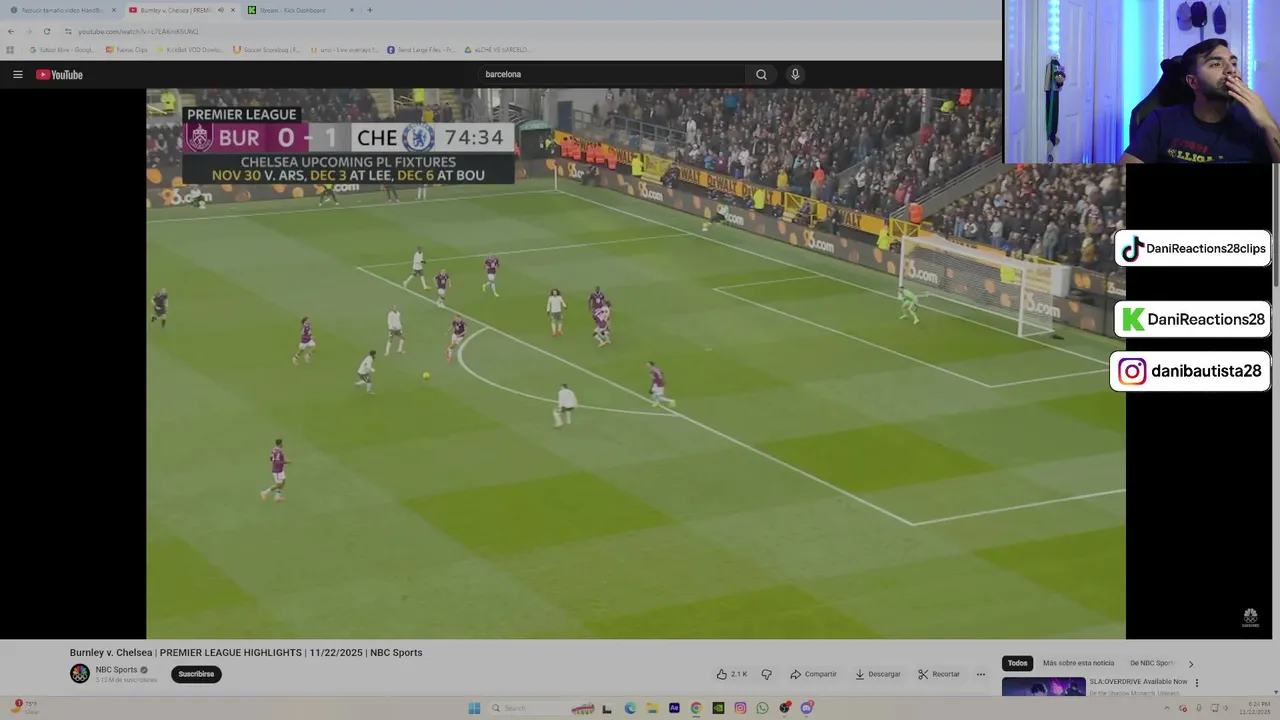The width and height of the screenshot is (1280, 720).
Task: Close the 'Stream - Kick Dashboard' tab
Action: click(x=351, y=10)
